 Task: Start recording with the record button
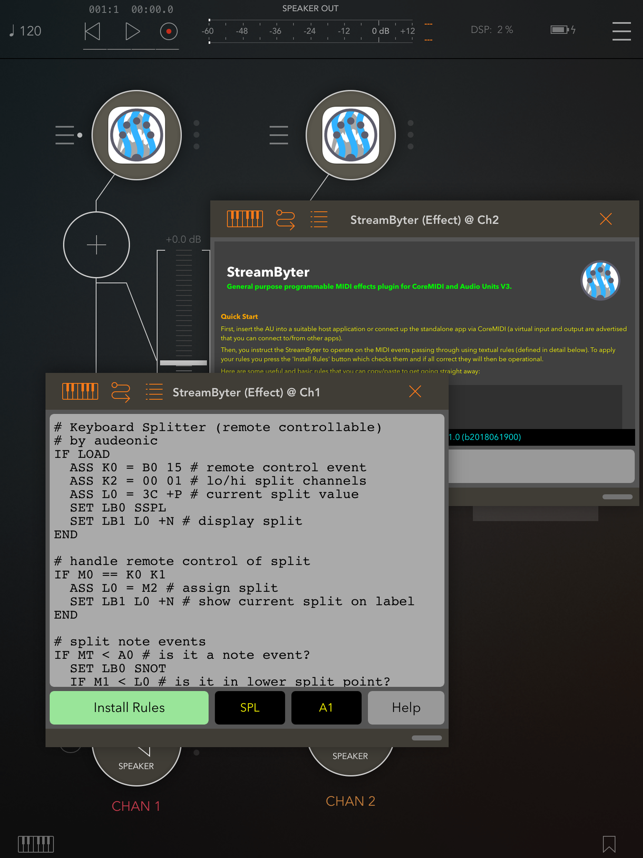pos(169,32)
